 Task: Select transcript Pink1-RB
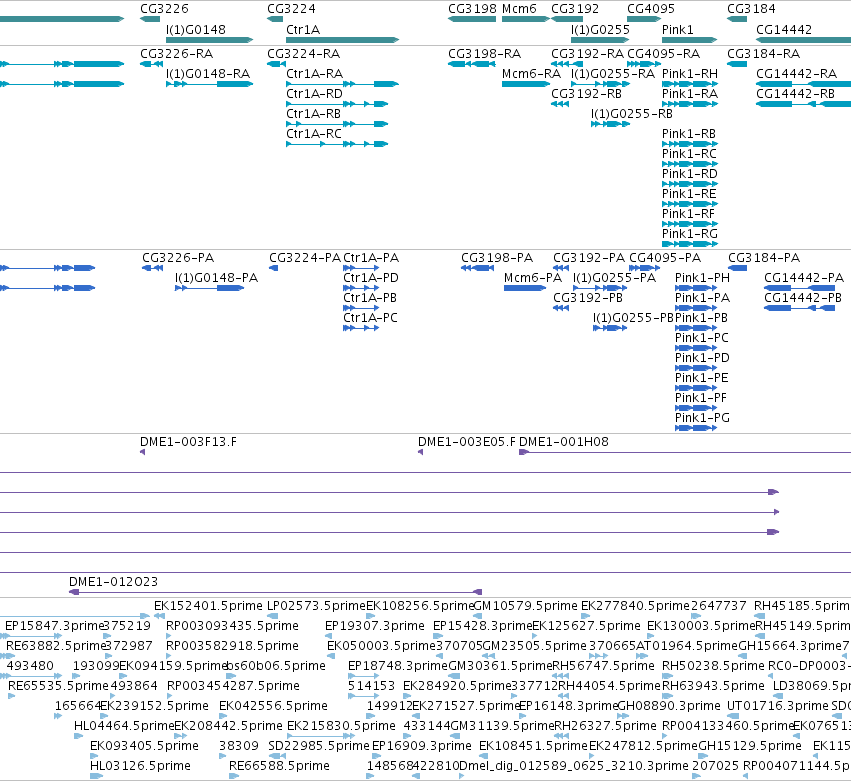(x=689, y=134)
